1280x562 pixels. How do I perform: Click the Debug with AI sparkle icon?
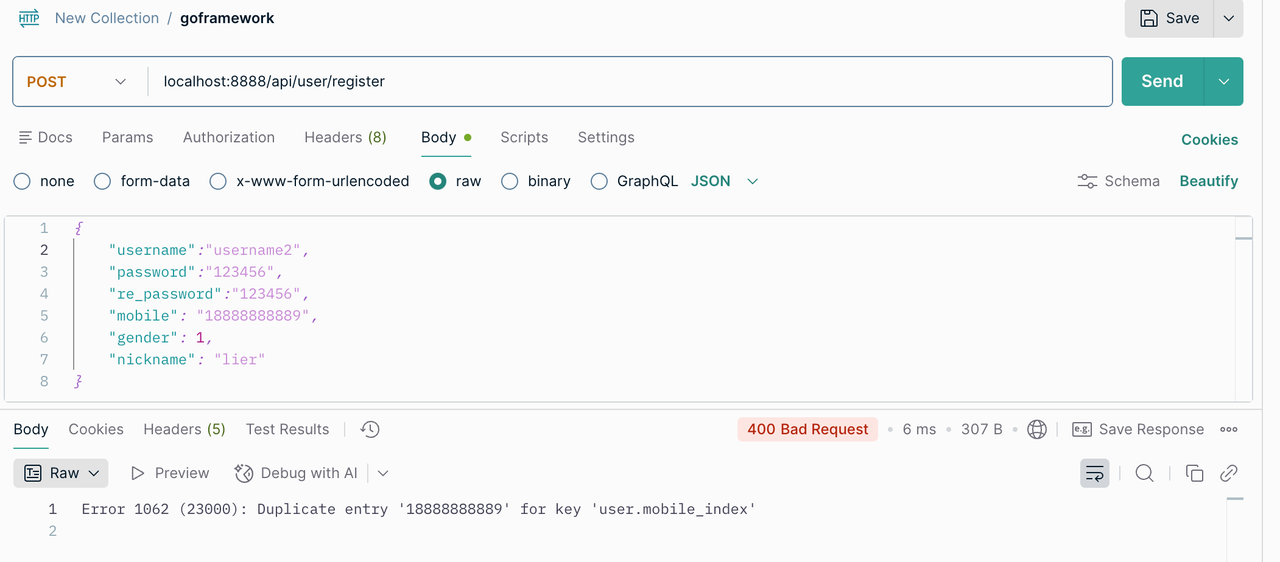coord(244,473)
